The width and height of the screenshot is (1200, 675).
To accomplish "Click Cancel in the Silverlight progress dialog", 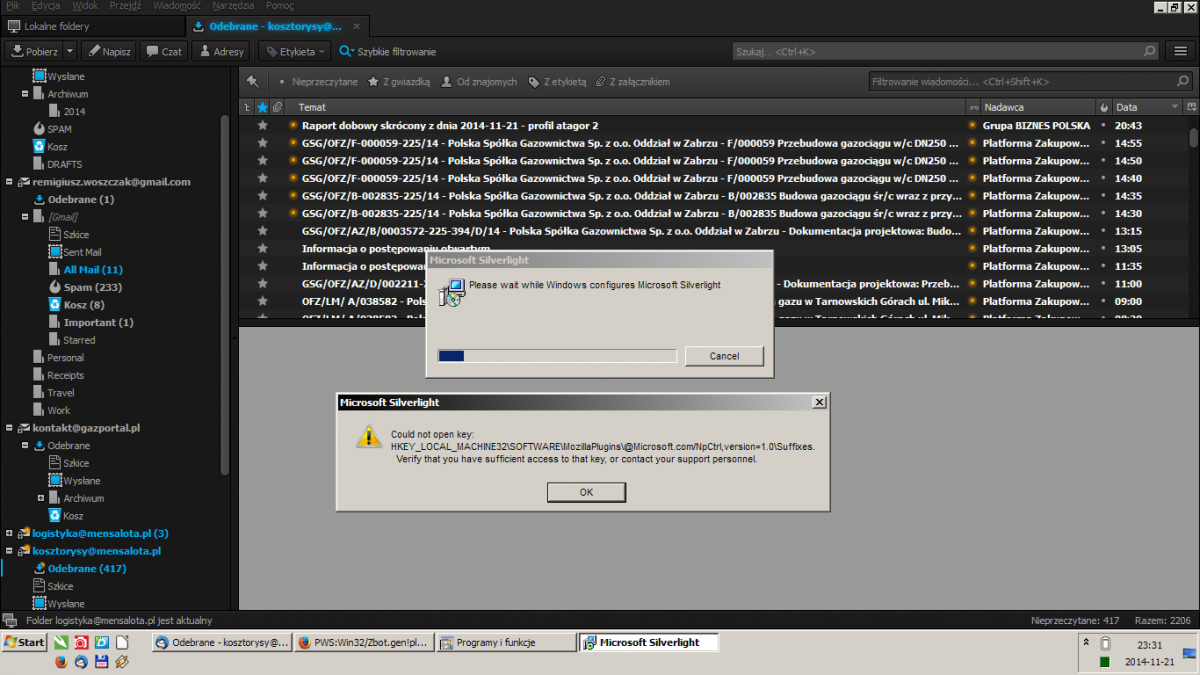I will point(724,356).
